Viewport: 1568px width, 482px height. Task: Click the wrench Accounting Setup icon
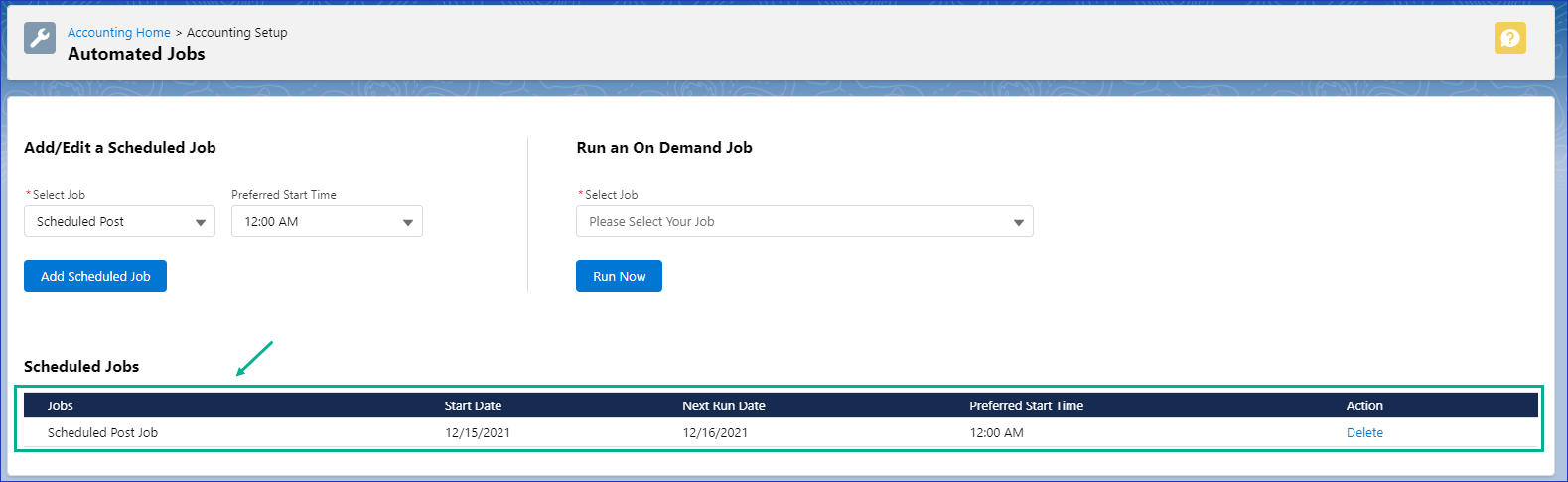pyautogui.click(x=40, y=39)
